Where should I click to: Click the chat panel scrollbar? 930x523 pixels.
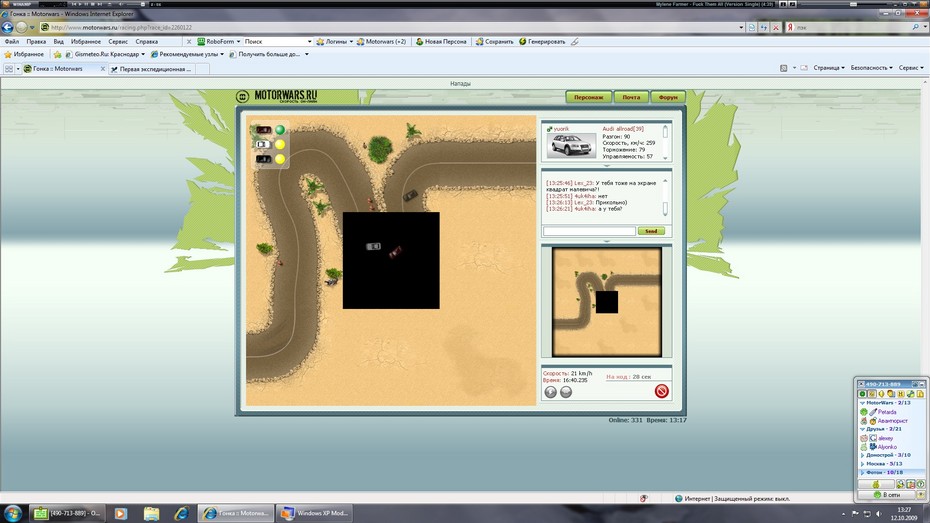click(665, 196)
